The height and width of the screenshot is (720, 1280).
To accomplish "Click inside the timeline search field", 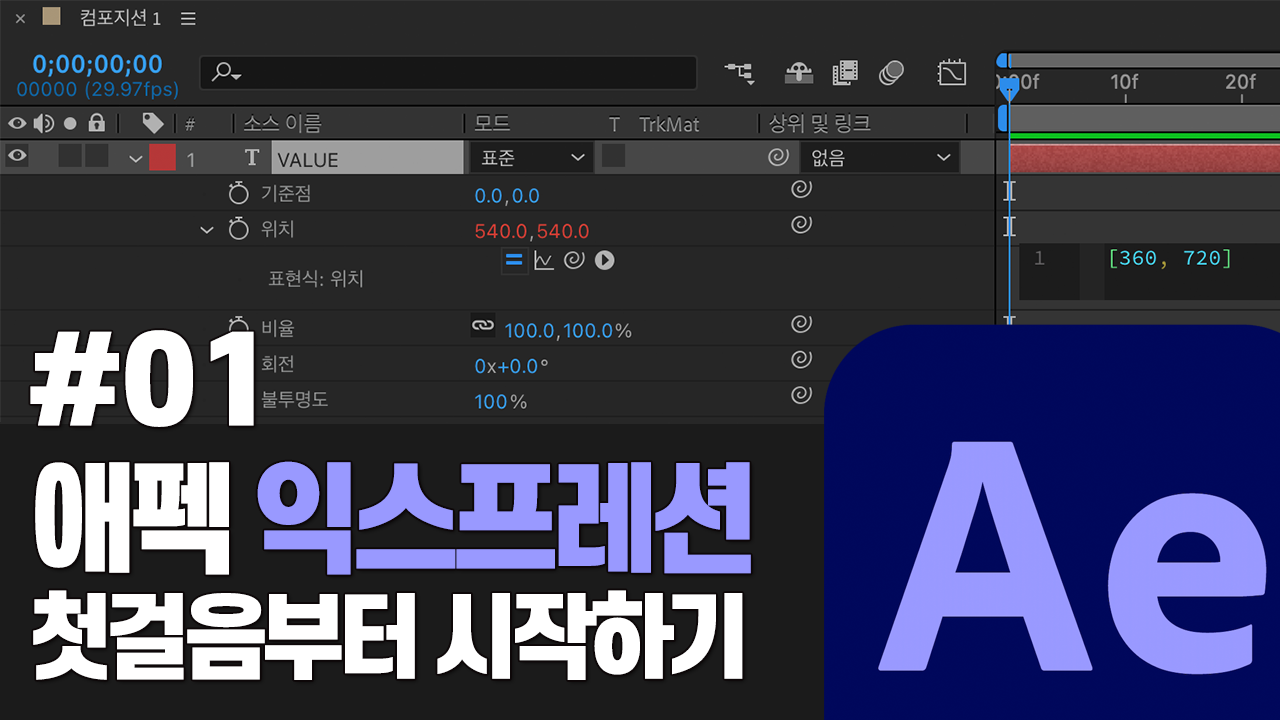I will point(448,73).
